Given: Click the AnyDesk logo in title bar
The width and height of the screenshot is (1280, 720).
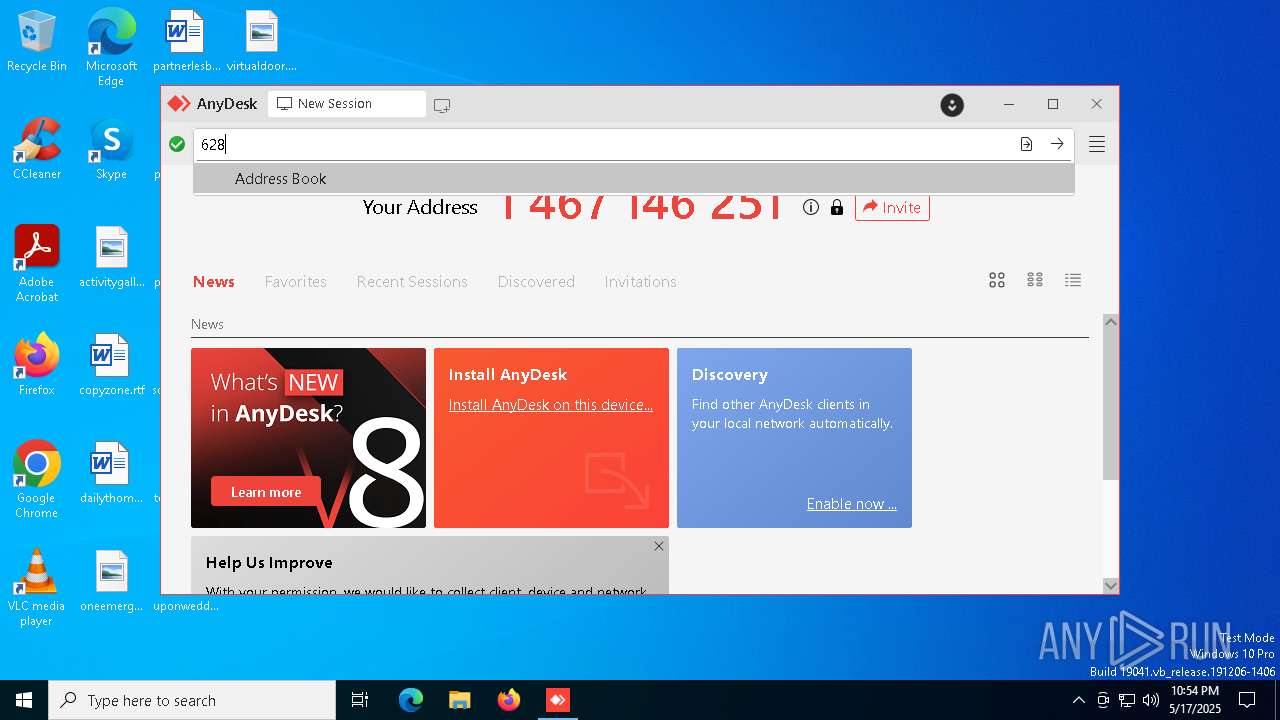Looking at the screenshot, I should tap(178, 104).
